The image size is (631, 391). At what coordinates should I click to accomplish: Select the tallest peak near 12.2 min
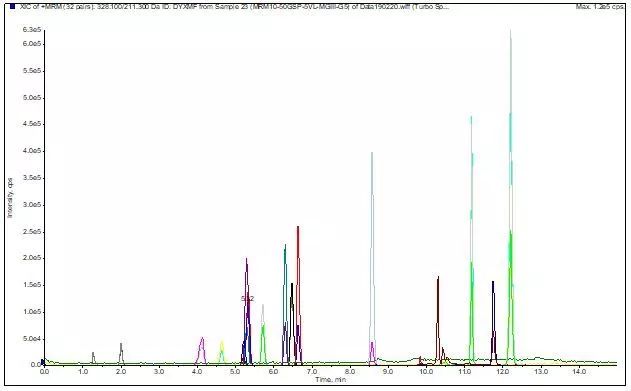point(510,197)
